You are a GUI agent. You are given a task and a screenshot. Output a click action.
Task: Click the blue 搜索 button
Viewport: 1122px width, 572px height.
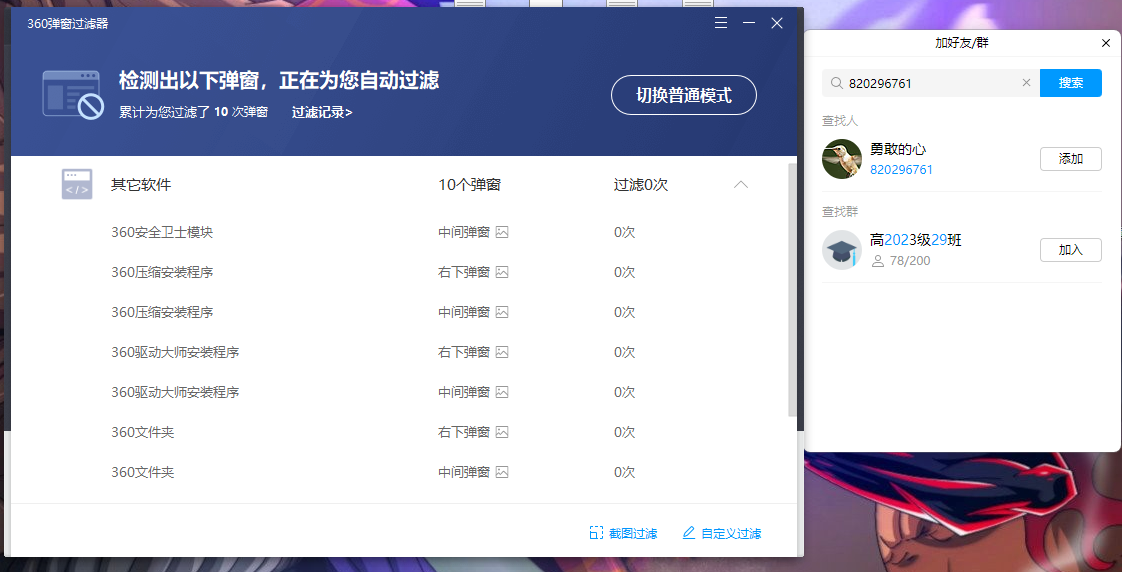pos(1070,83)
